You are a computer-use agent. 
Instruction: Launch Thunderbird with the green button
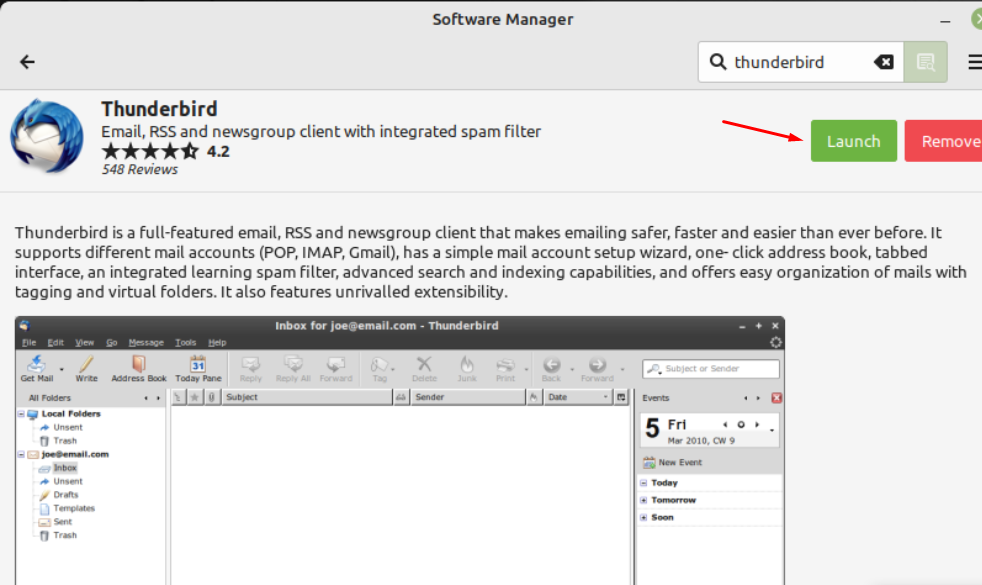click(x=854, y=141)
